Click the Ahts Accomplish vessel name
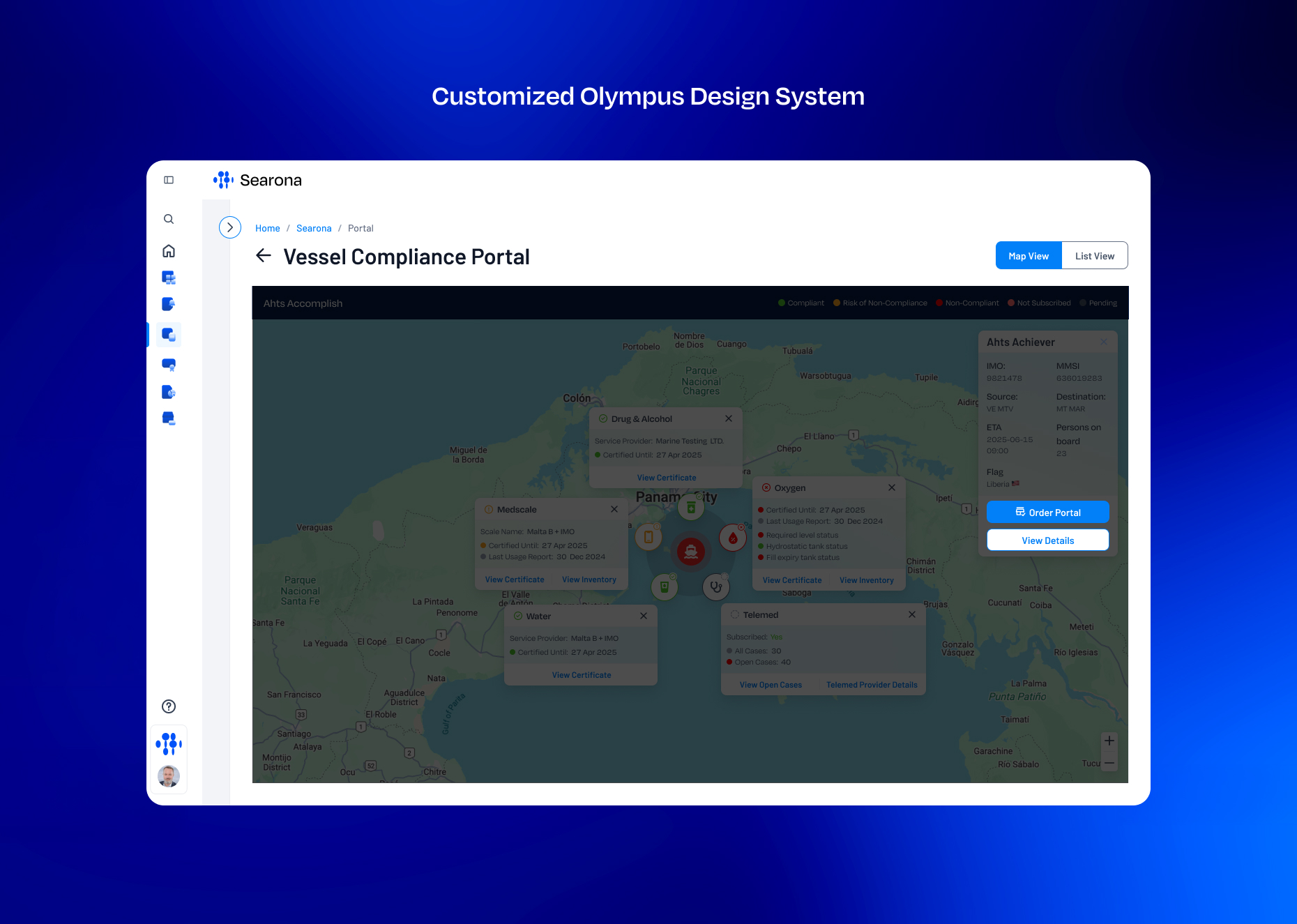1297x924 pixels. coord(303,303)
